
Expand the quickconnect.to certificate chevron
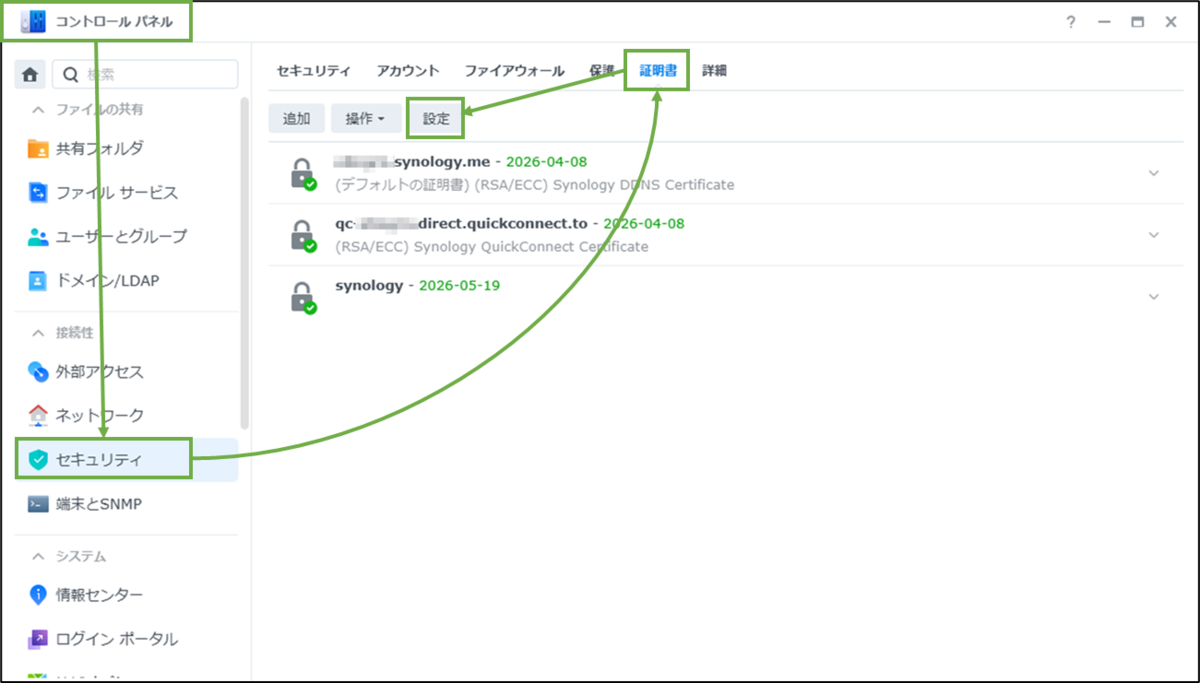[x=1154, y=235]
